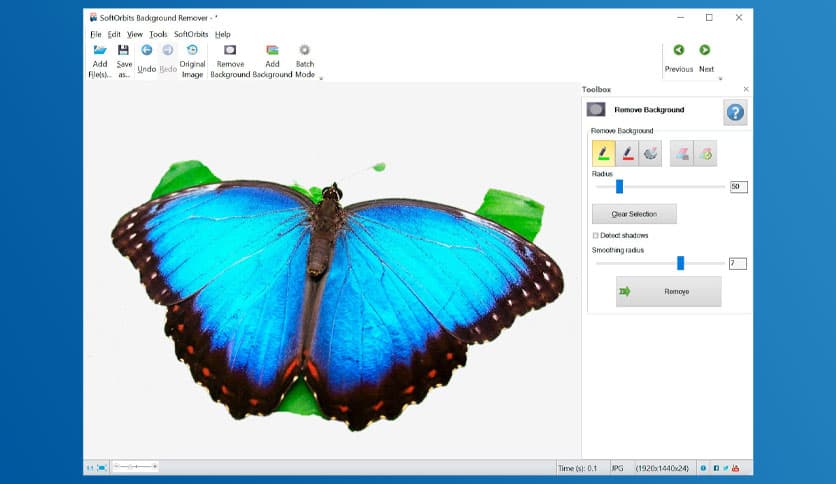Select the Remove Background toolbar tool
Viewport: 836px width, 484px height.
pyautogui.click(x=230, y=51)
